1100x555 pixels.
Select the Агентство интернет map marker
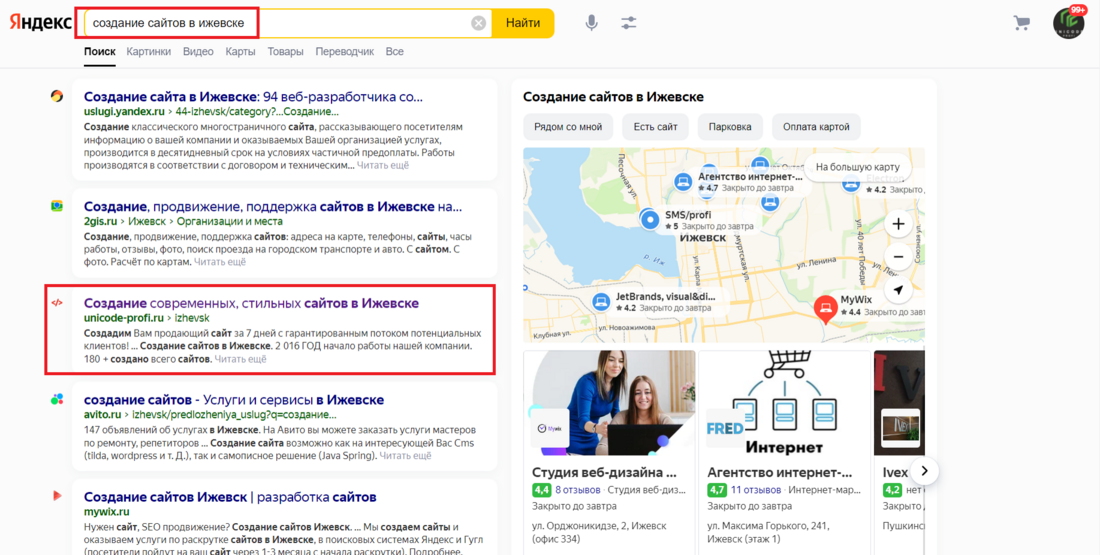click(x=683, y=182)
